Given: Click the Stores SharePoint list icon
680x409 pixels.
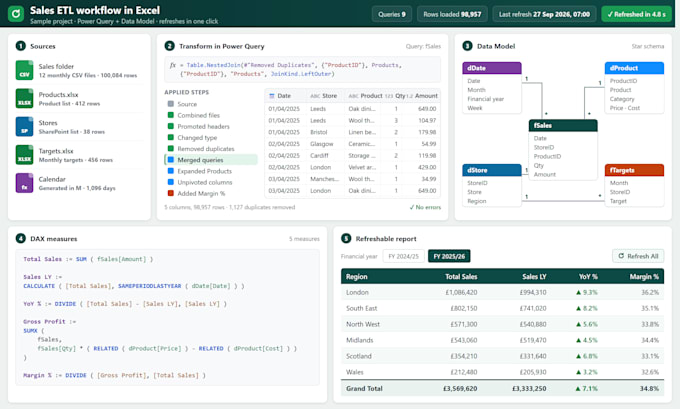Looking at the screenshot, I should (x=24, y=127).
